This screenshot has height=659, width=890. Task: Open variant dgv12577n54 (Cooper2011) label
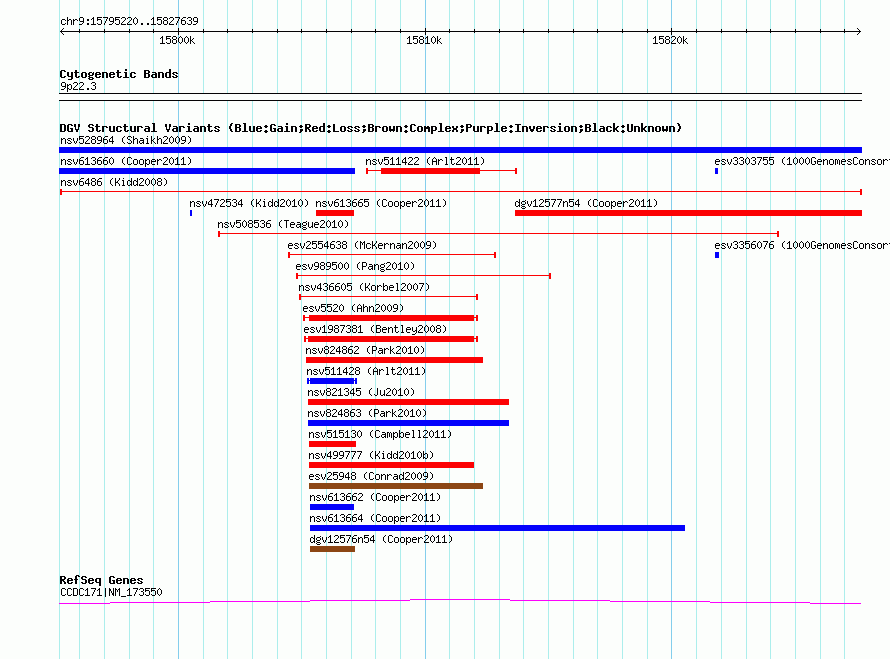click(x=586, y=203)
